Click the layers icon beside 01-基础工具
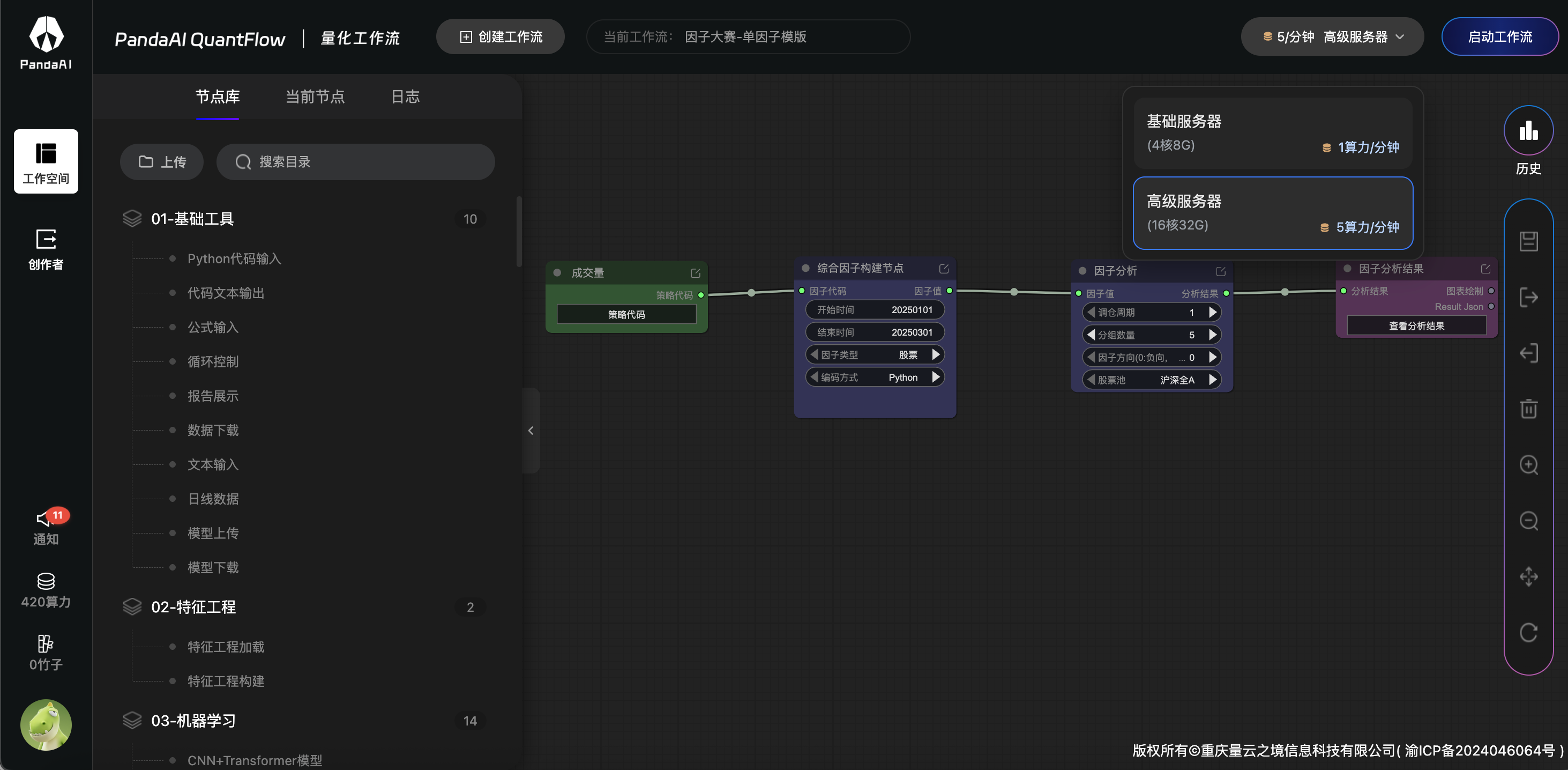This screenshot has height=770, width=1568. click(132, 219)
